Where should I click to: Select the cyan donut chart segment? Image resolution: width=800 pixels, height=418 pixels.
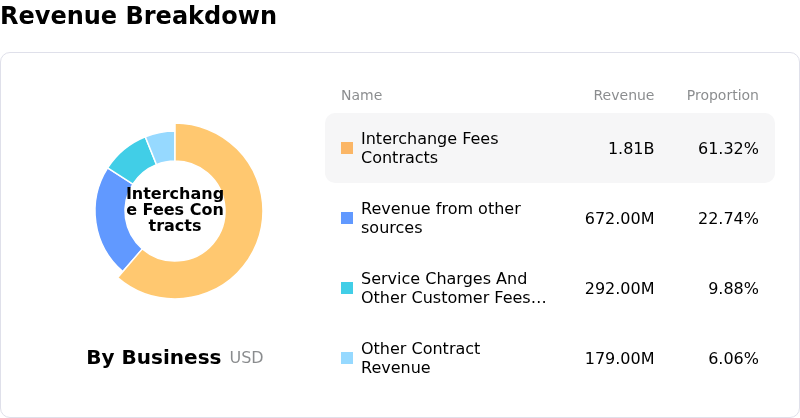131,158
